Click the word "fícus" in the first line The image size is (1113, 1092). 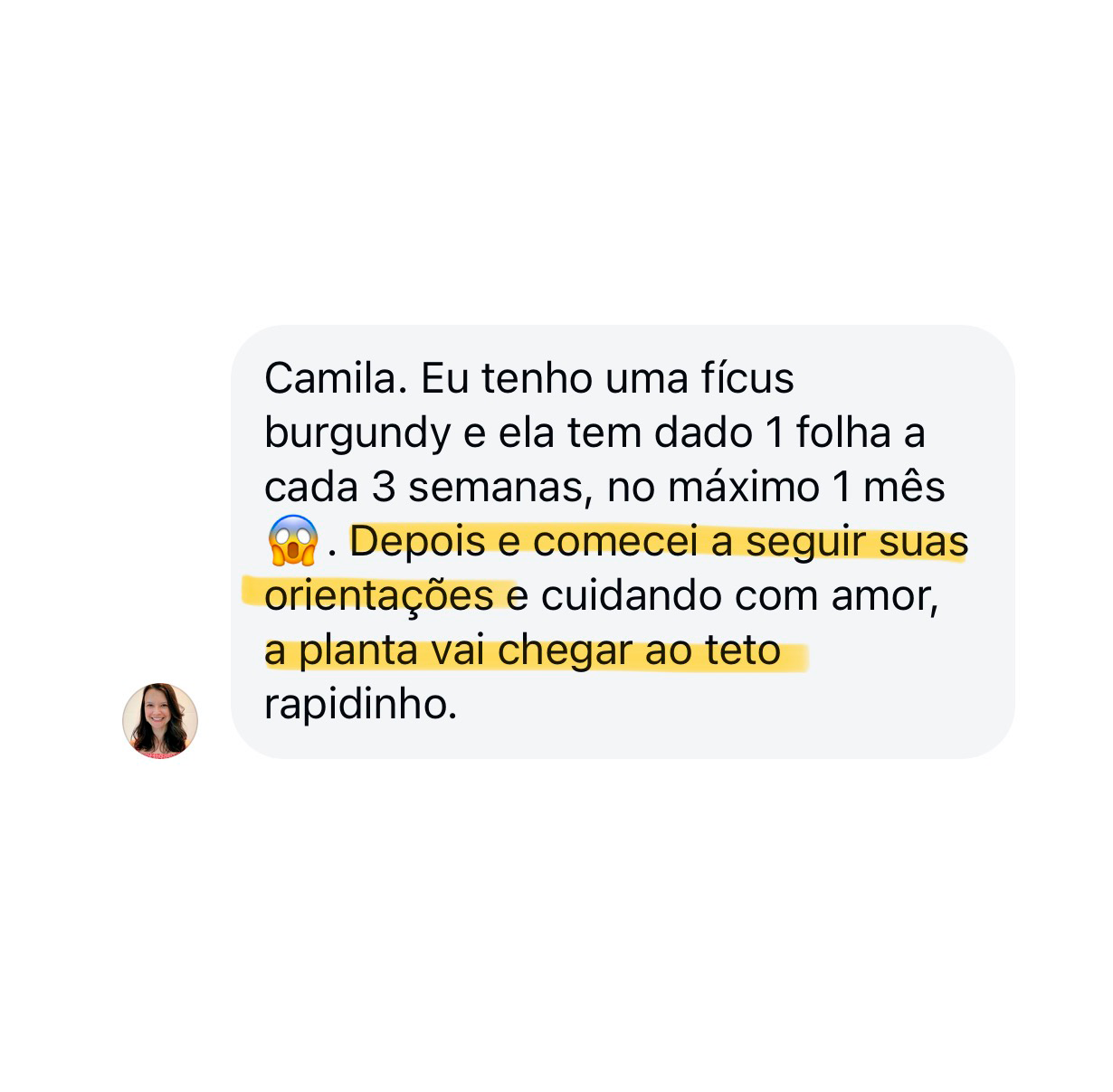tap(747, 378)
